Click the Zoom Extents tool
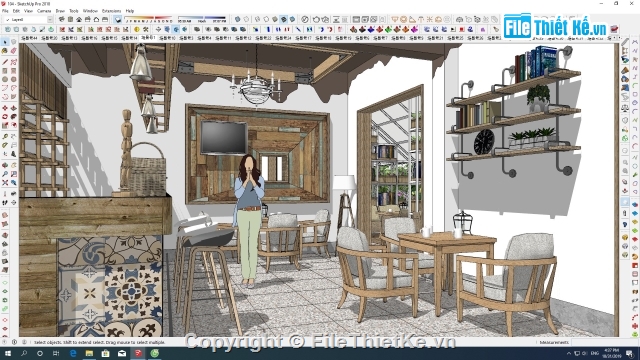The width and height of the screenshot is (640, 360). [5, 183]
